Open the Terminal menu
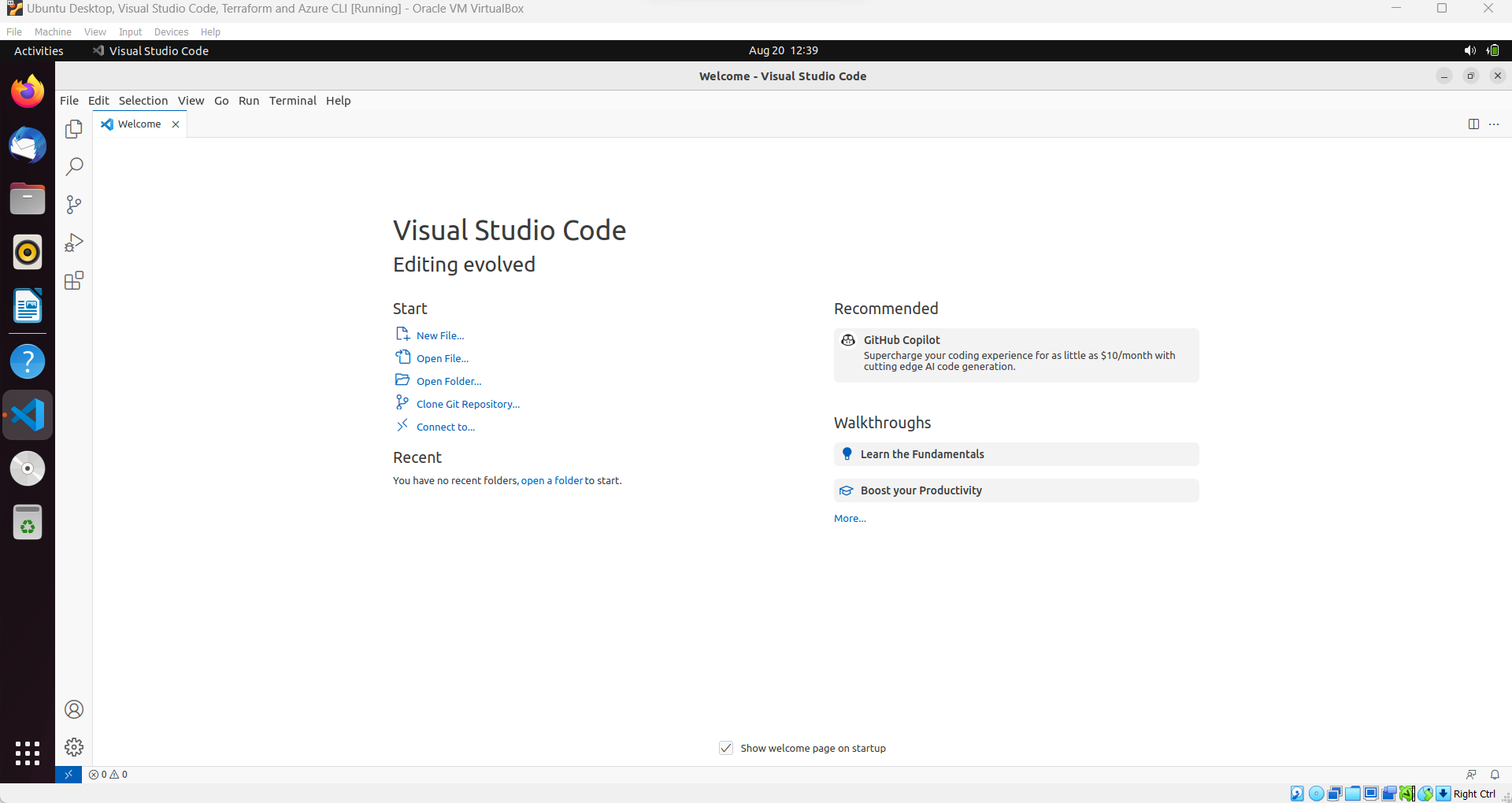This screenshot has height=803, width=1512. 292,101
